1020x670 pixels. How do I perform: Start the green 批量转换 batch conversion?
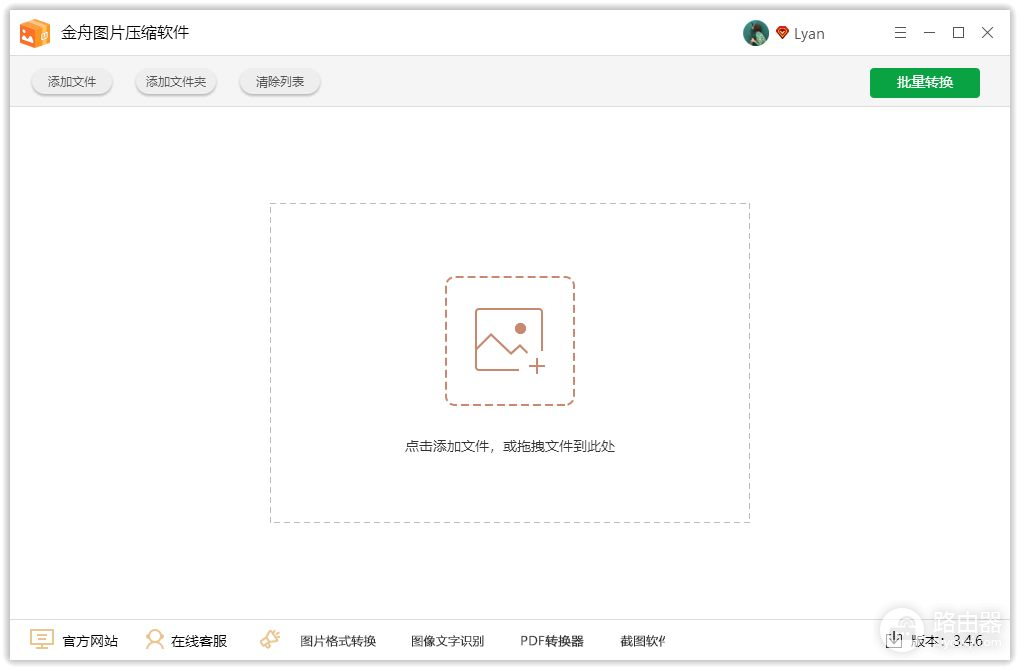point(924,82)
